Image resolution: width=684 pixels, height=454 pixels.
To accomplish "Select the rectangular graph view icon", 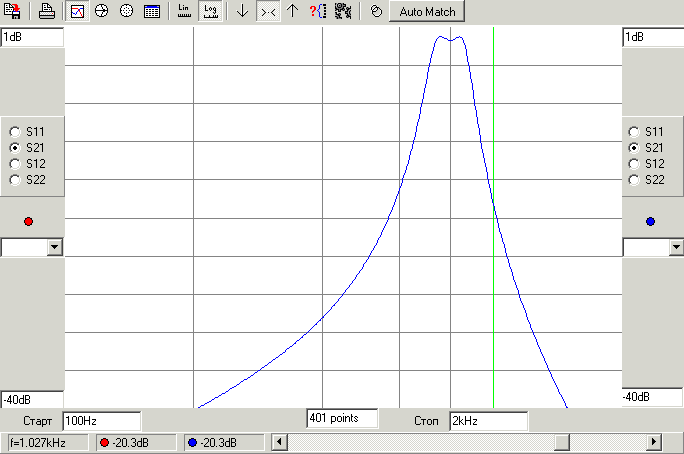I will click(77, 11).
